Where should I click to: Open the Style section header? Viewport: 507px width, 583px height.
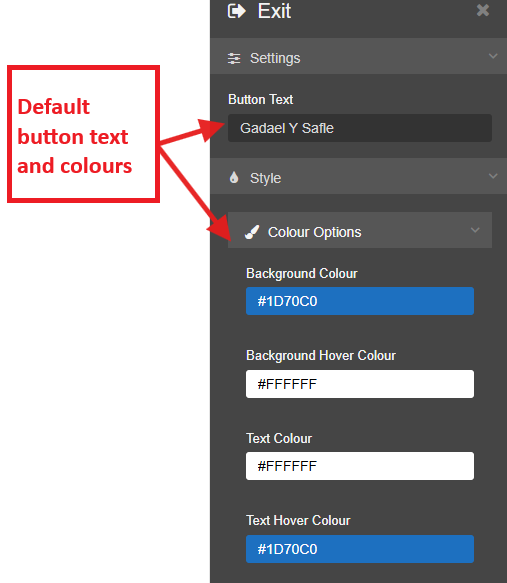358,176
